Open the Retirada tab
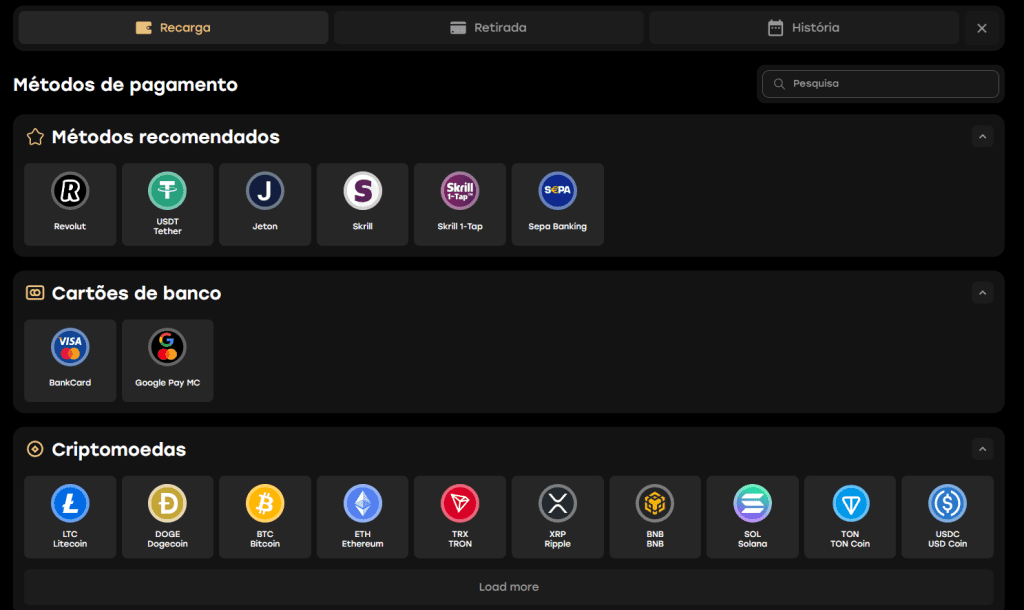1024x610 pixels. pyautogui.click(x=488, y=27)
